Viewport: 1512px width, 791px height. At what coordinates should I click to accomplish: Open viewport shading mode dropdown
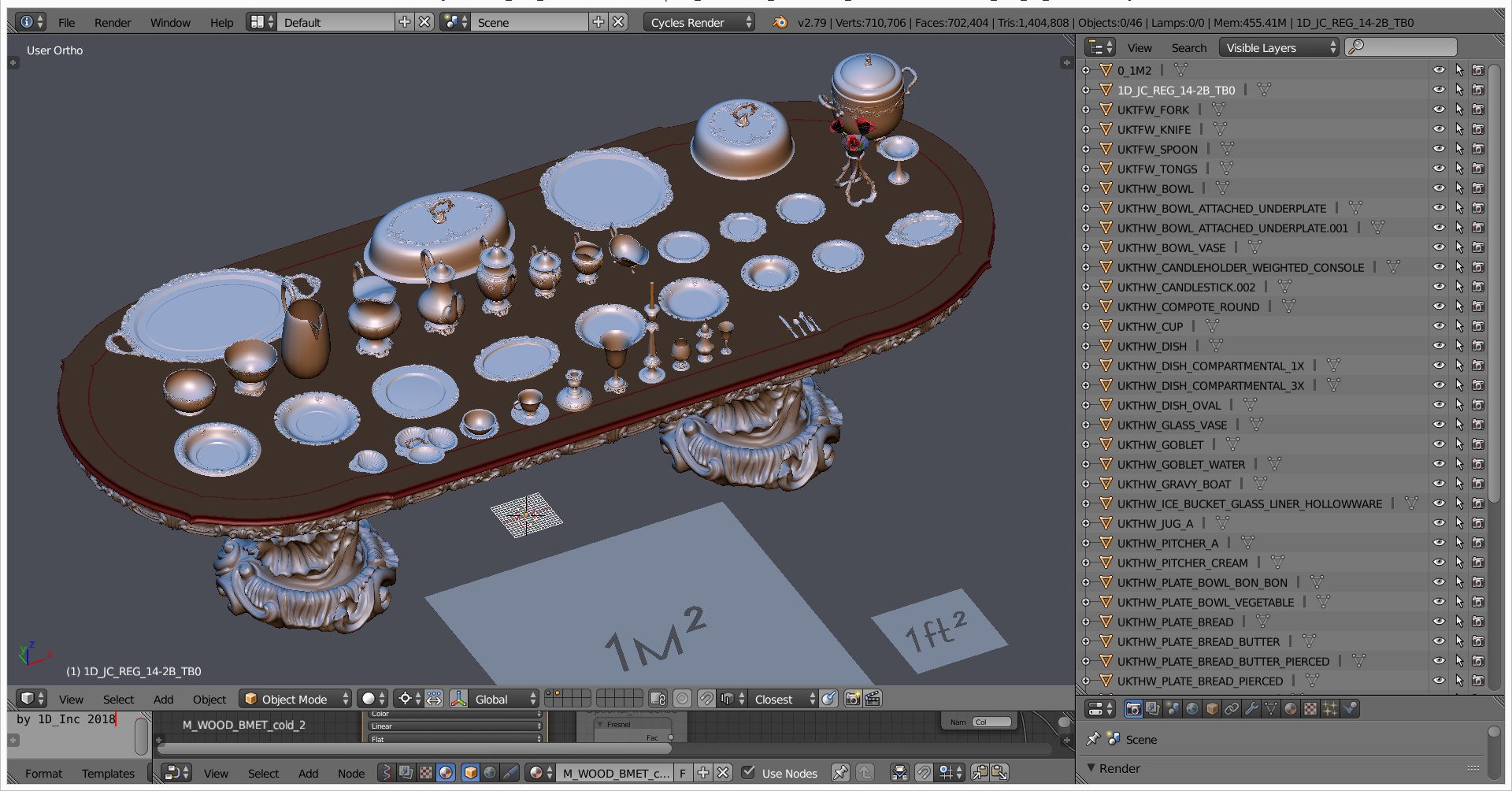pos(373,699)
